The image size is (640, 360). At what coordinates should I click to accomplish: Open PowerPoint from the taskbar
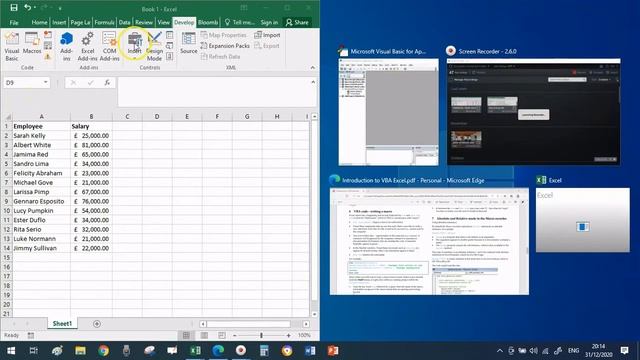(x=333, y=351)
